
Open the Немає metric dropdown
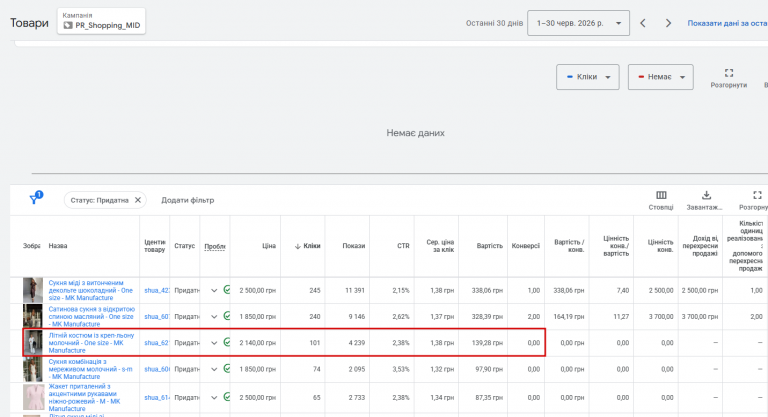pos(660,77)
